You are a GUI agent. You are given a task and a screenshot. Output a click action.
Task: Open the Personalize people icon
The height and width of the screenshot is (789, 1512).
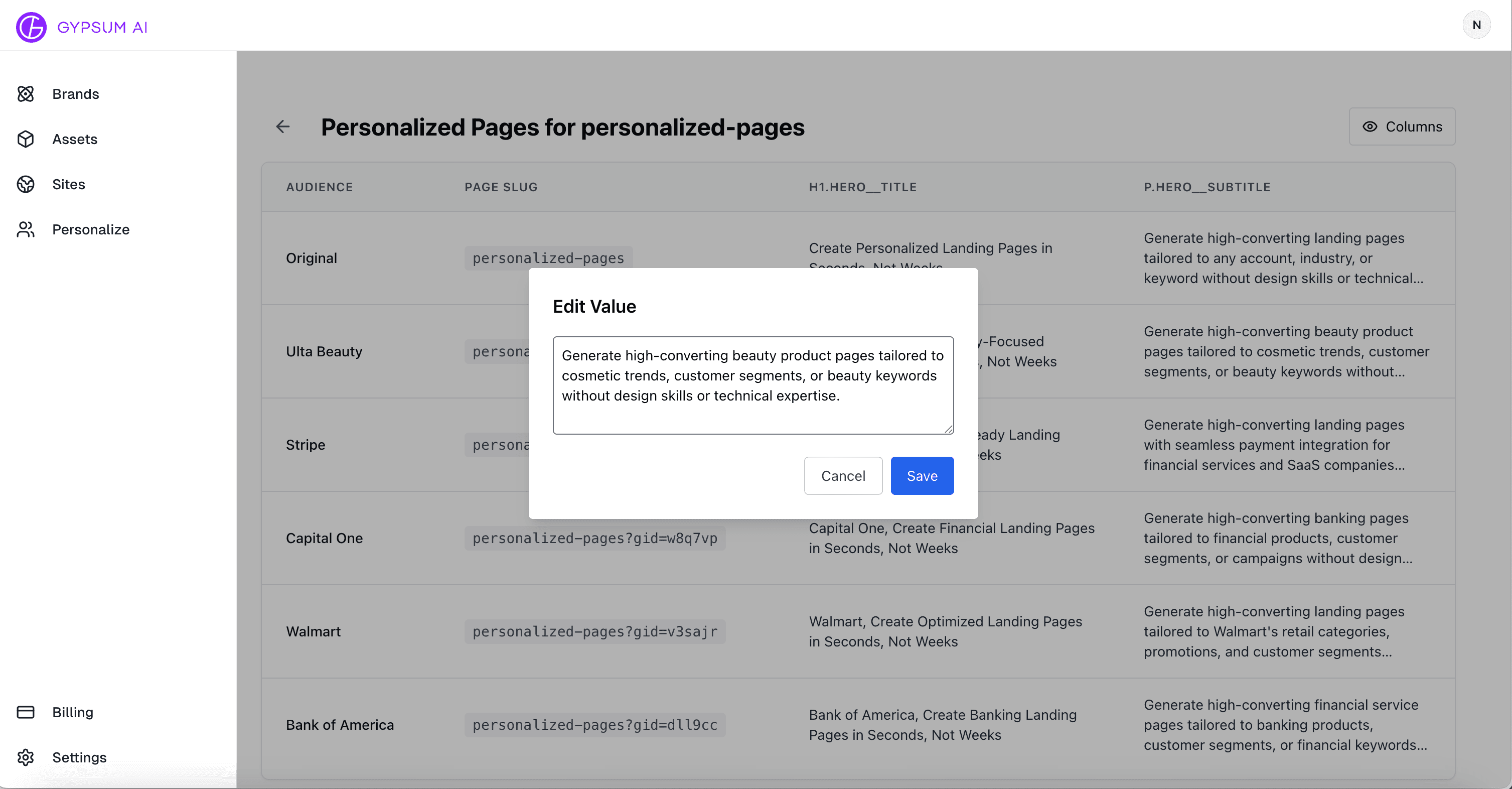pos(26,229)
